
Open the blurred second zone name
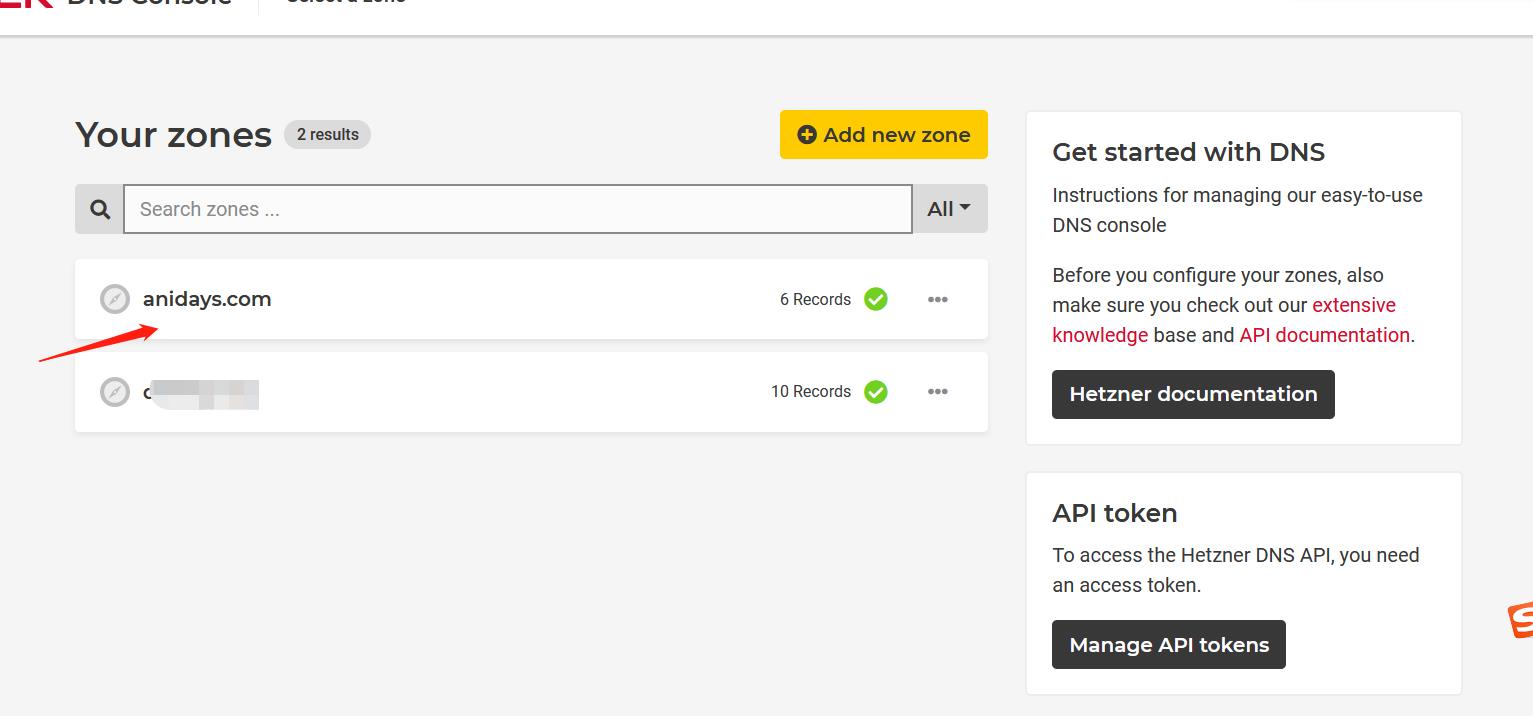(201, 393)
